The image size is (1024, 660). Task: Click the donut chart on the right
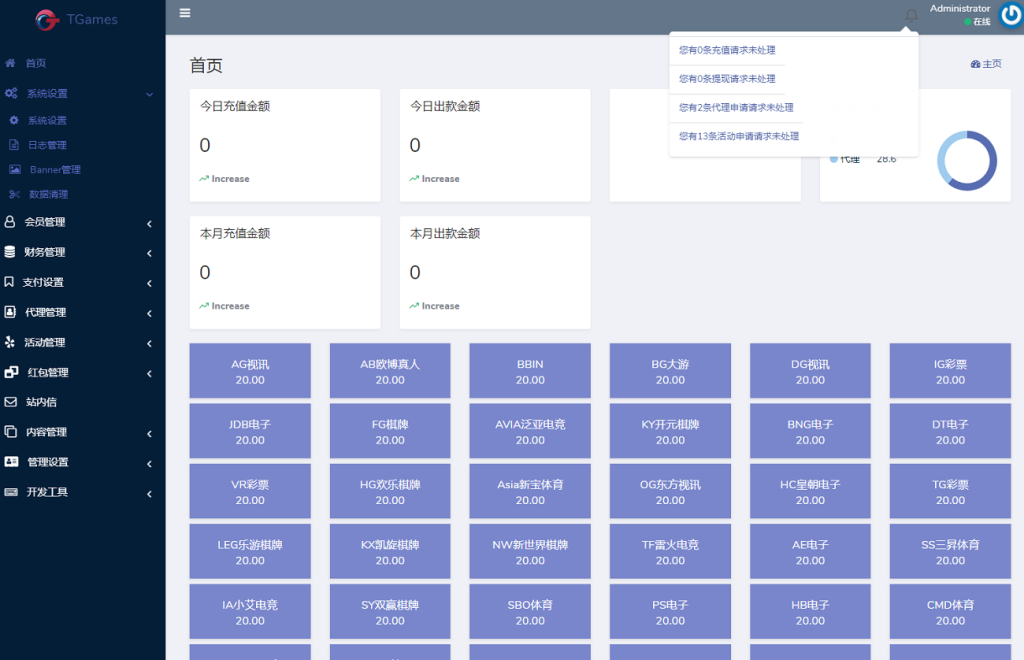coord(966,158)
